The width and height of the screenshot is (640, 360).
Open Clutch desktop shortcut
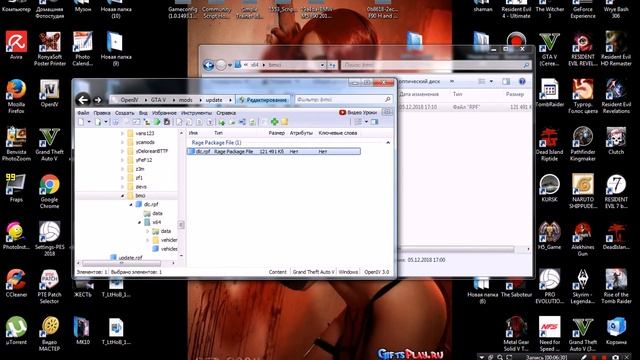click(616, 140)
